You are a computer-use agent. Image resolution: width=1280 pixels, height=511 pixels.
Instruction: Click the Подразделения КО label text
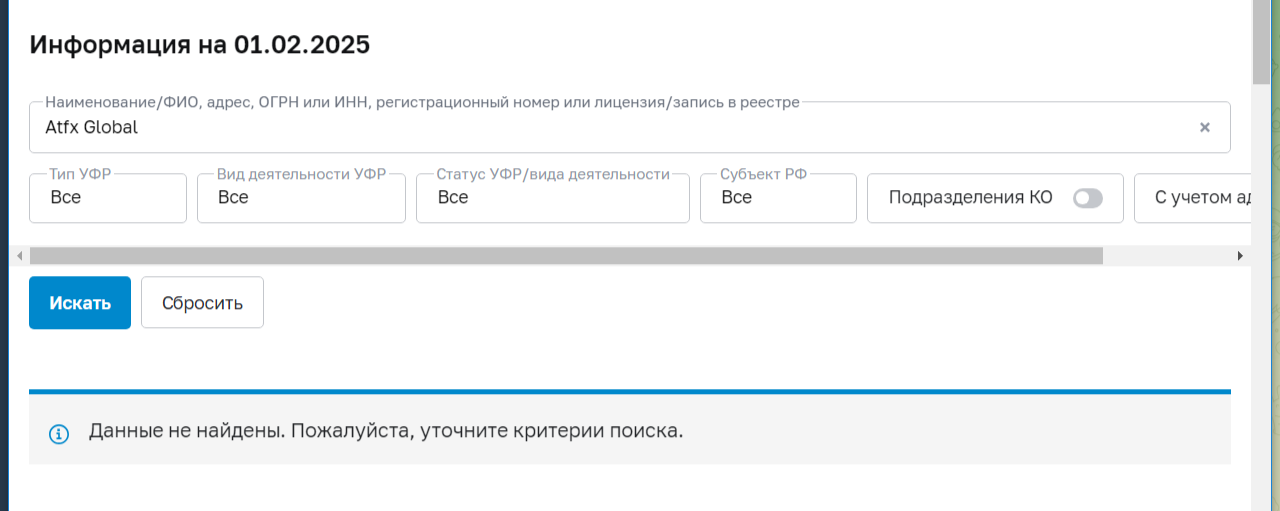click(x=970, y=198)
